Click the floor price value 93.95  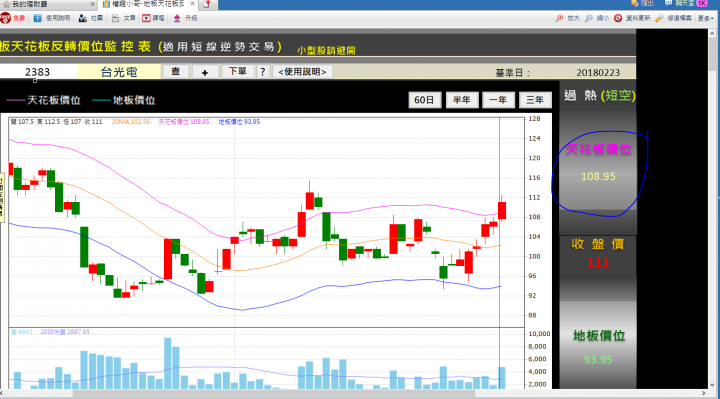click(x=598, y=360)
